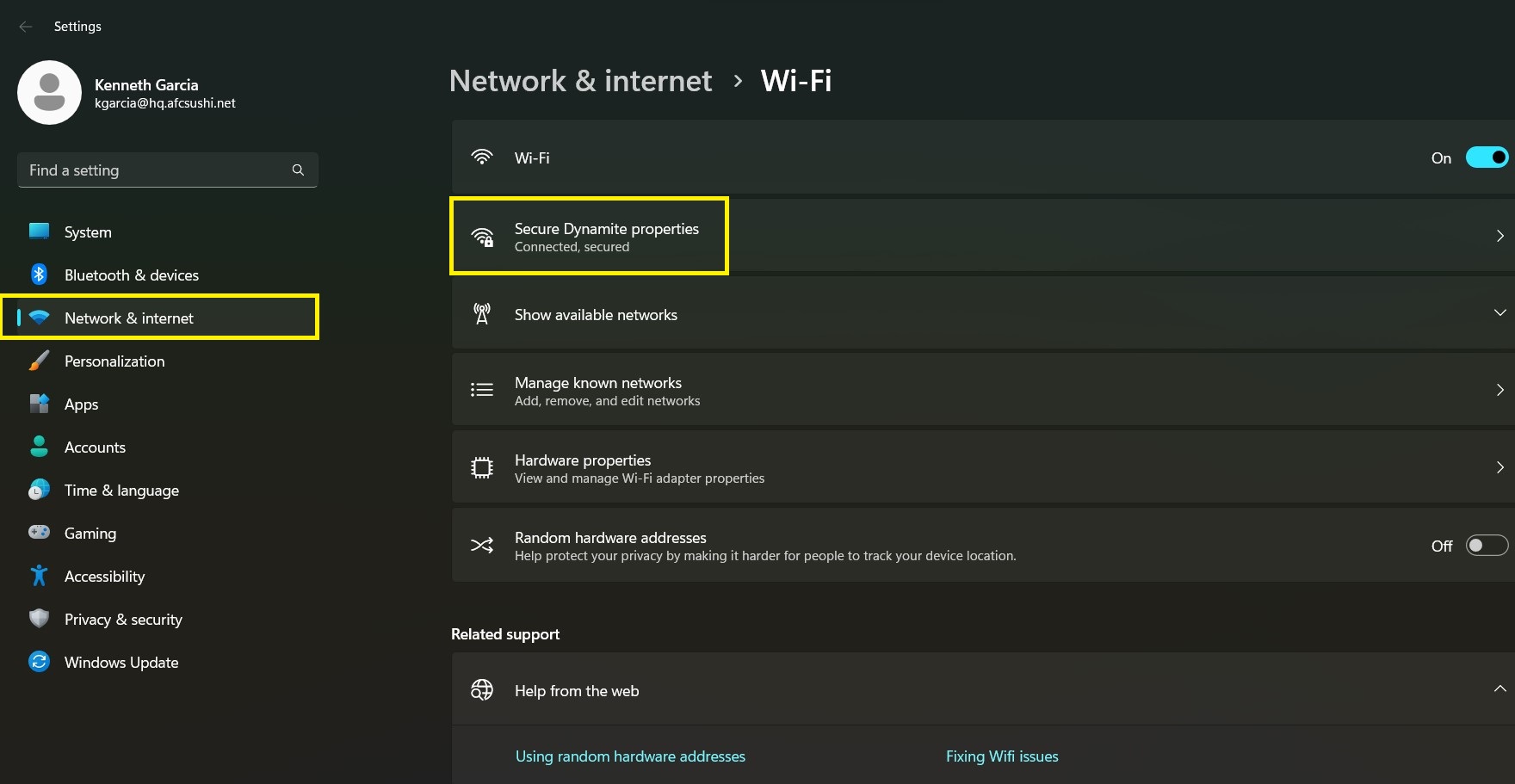Click Network & internet in the breadcrumb

580,81
